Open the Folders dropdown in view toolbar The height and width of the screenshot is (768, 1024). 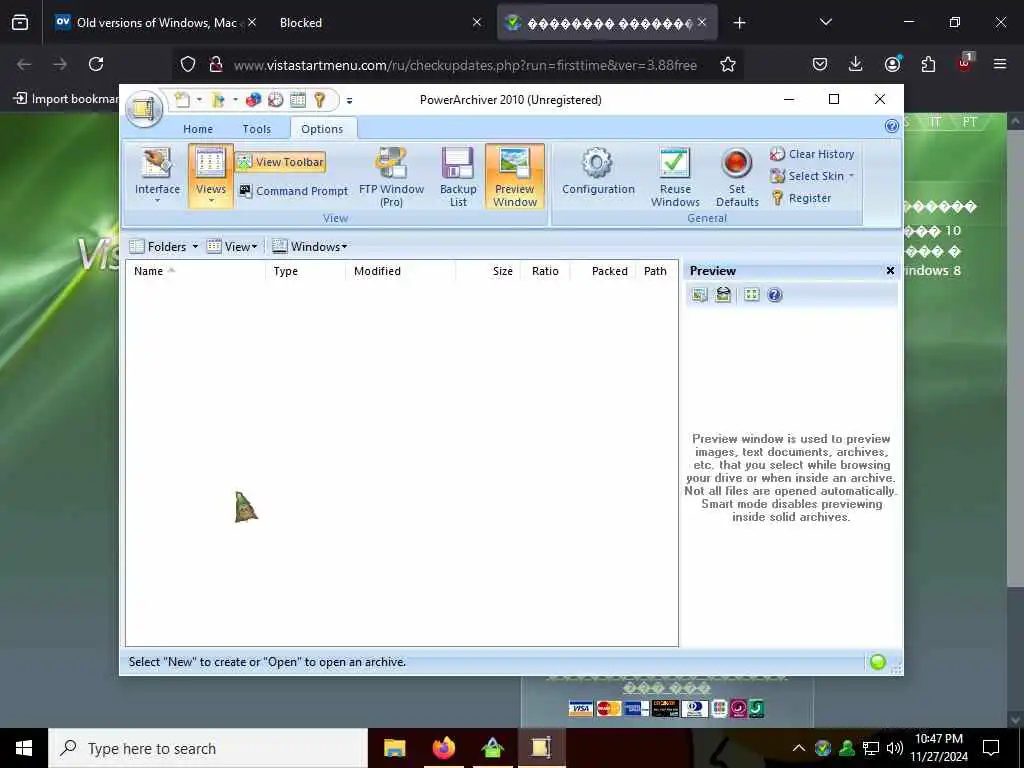pyautogui.click(x=164, y=246)
